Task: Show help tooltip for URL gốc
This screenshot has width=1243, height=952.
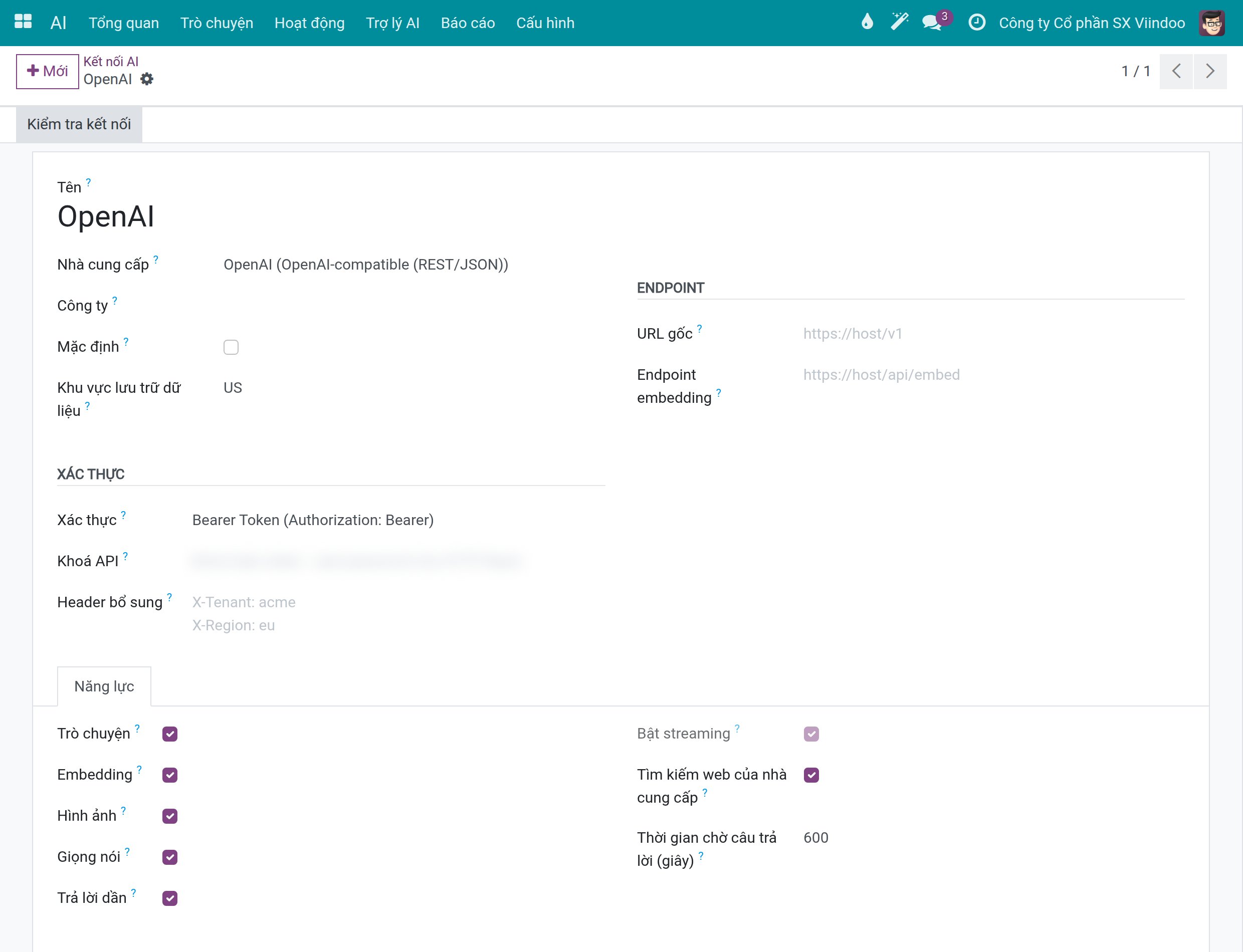Action: (x=699, y=328)
